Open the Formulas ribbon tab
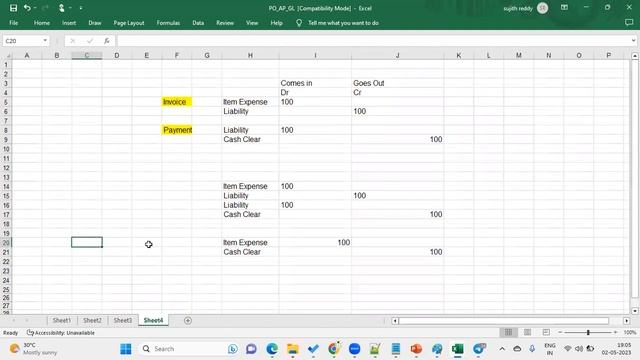 [168, 23]
